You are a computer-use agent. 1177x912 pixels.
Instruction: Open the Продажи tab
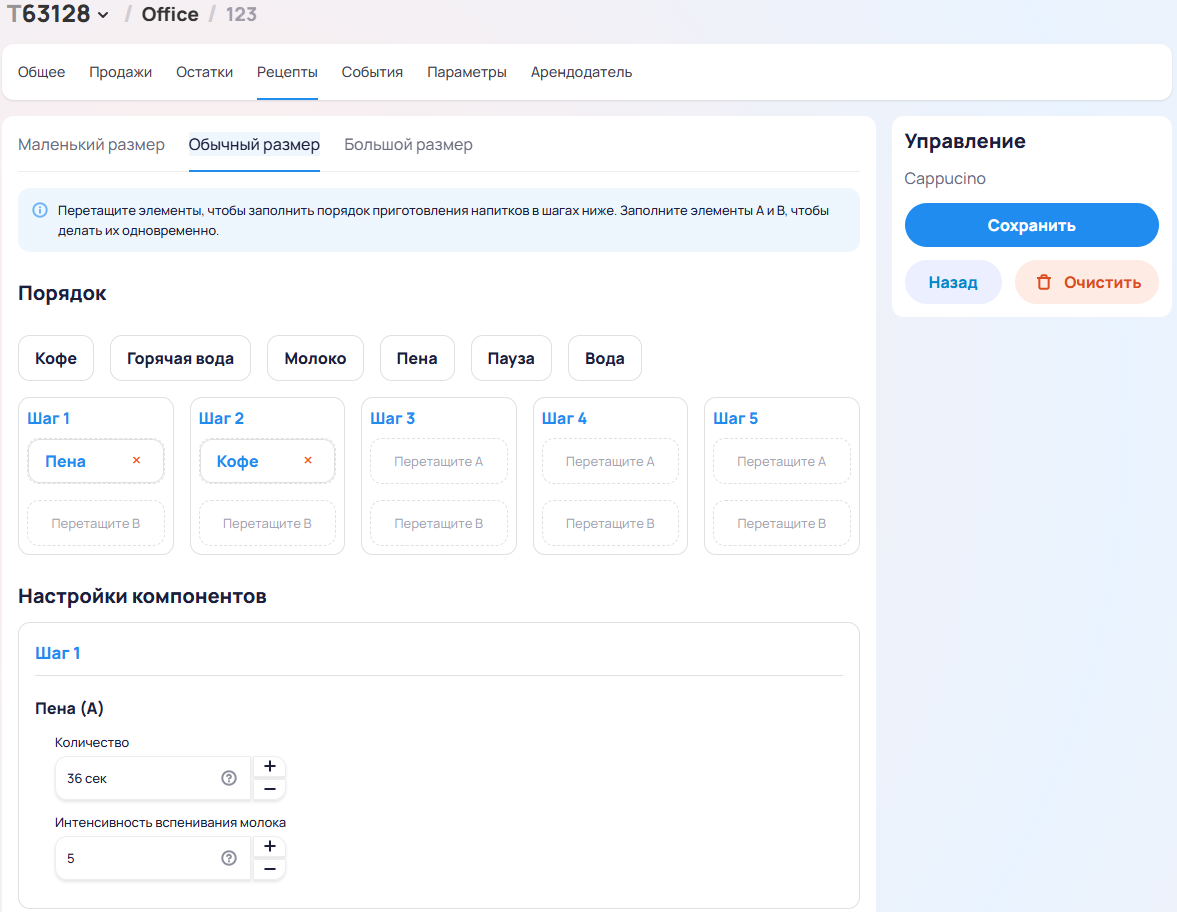point(120,72)
